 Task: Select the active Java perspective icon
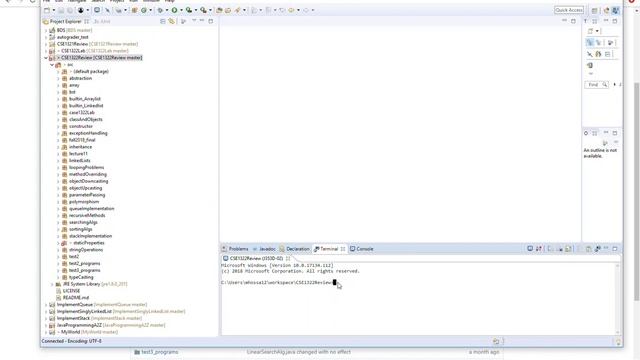[616, 10]
